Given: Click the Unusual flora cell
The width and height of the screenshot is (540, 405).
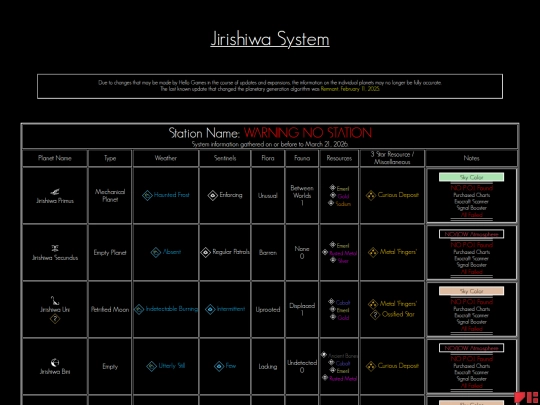Looking at the screenshot, I should click(x=268, y=196).
